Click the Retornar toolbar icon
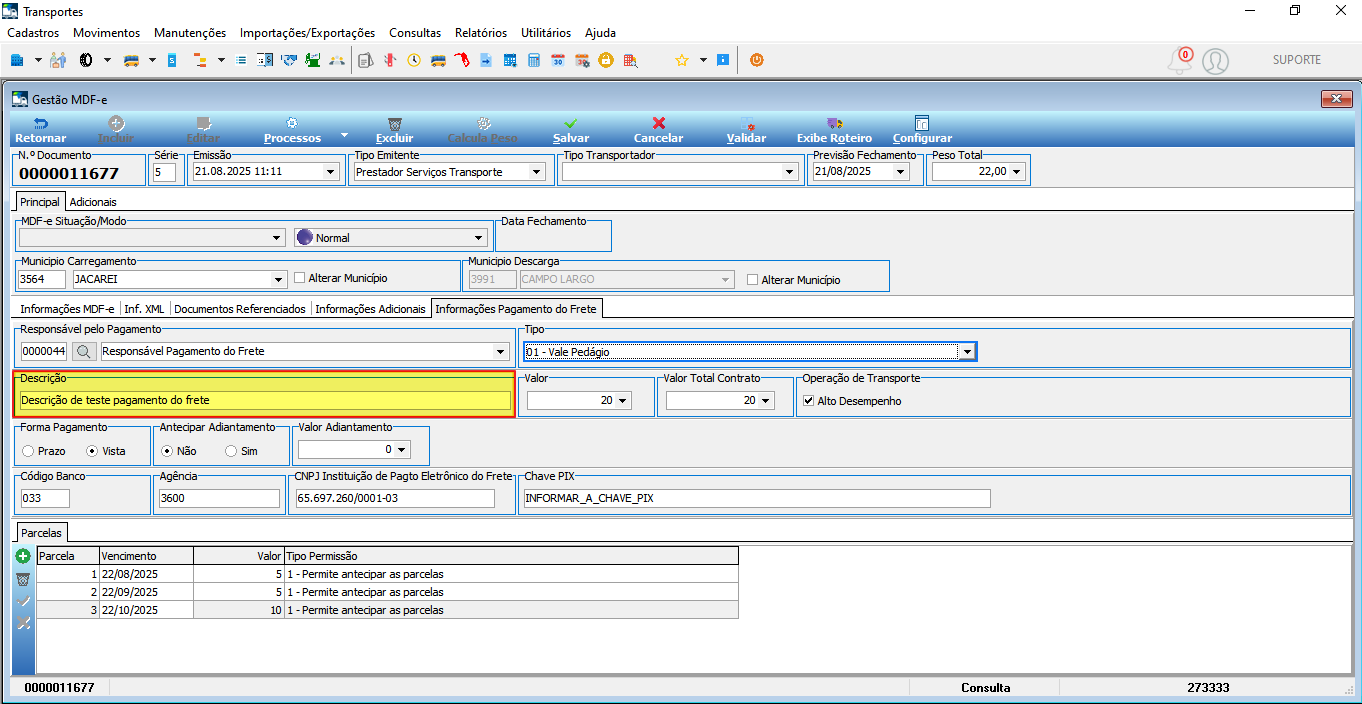This screenshot has width=1362, height=704. tap(41, 123)
